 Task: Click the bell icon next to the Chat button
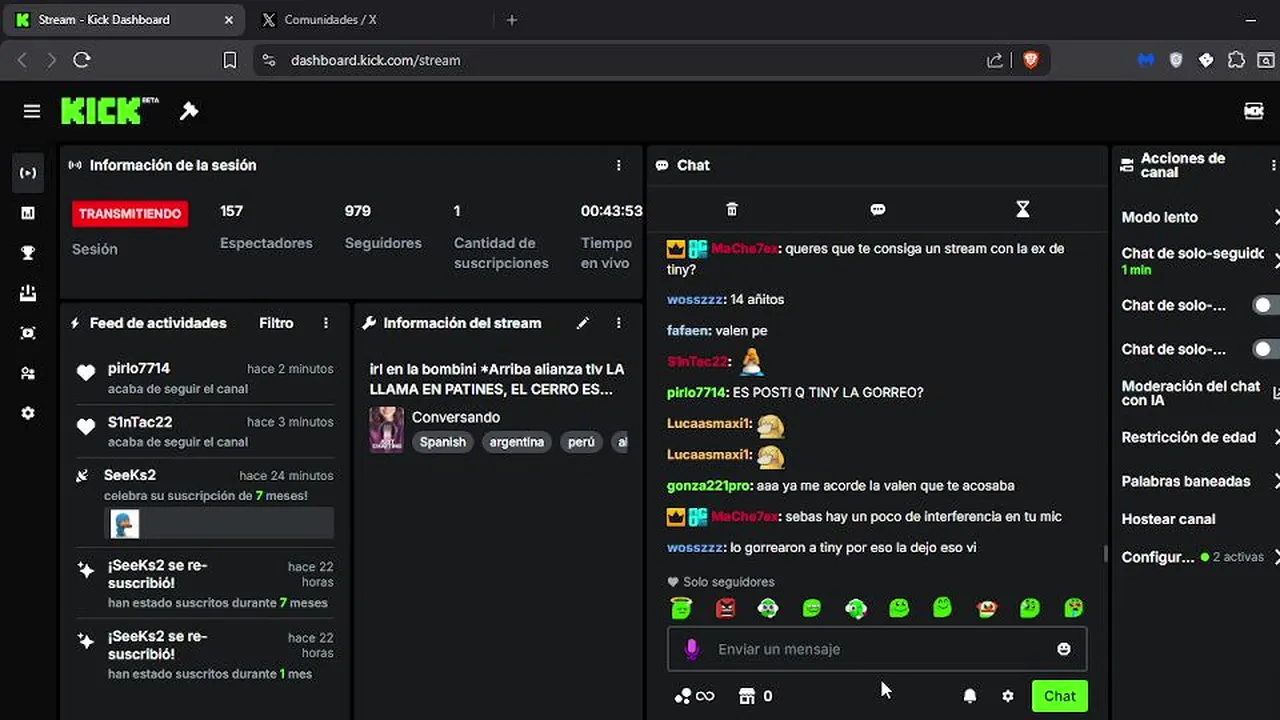[969, 696]
